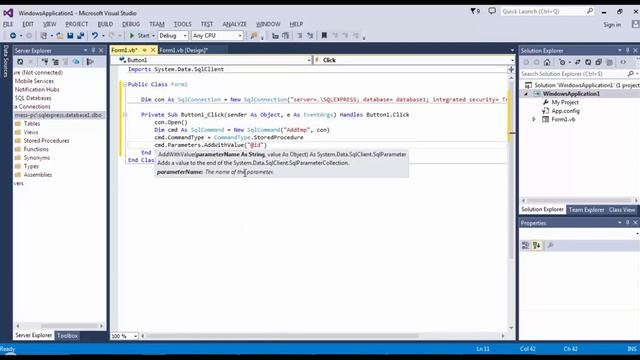Viewport: 640px width, 360px height.
Task: Switch to Form1.vb [Design] tab
Action: pos(184,50)
